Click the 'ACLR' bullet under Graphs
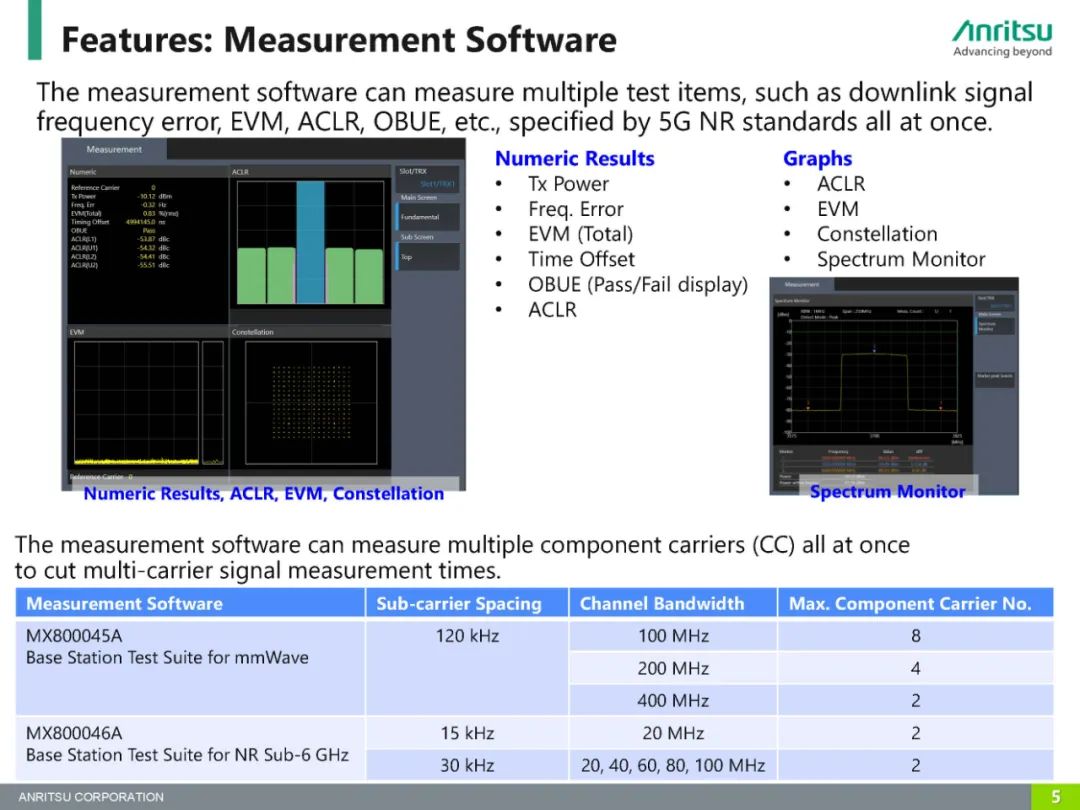This screenshot has width=1080, height=810. pyautogui.click(x=841, y=184)
